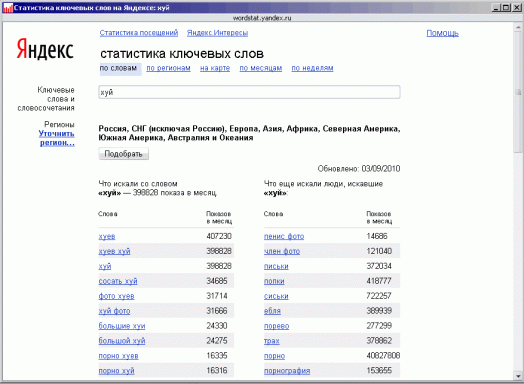Click the Яндекс logo
Screen dimensions: 524x384
click(x=45, y=49)
